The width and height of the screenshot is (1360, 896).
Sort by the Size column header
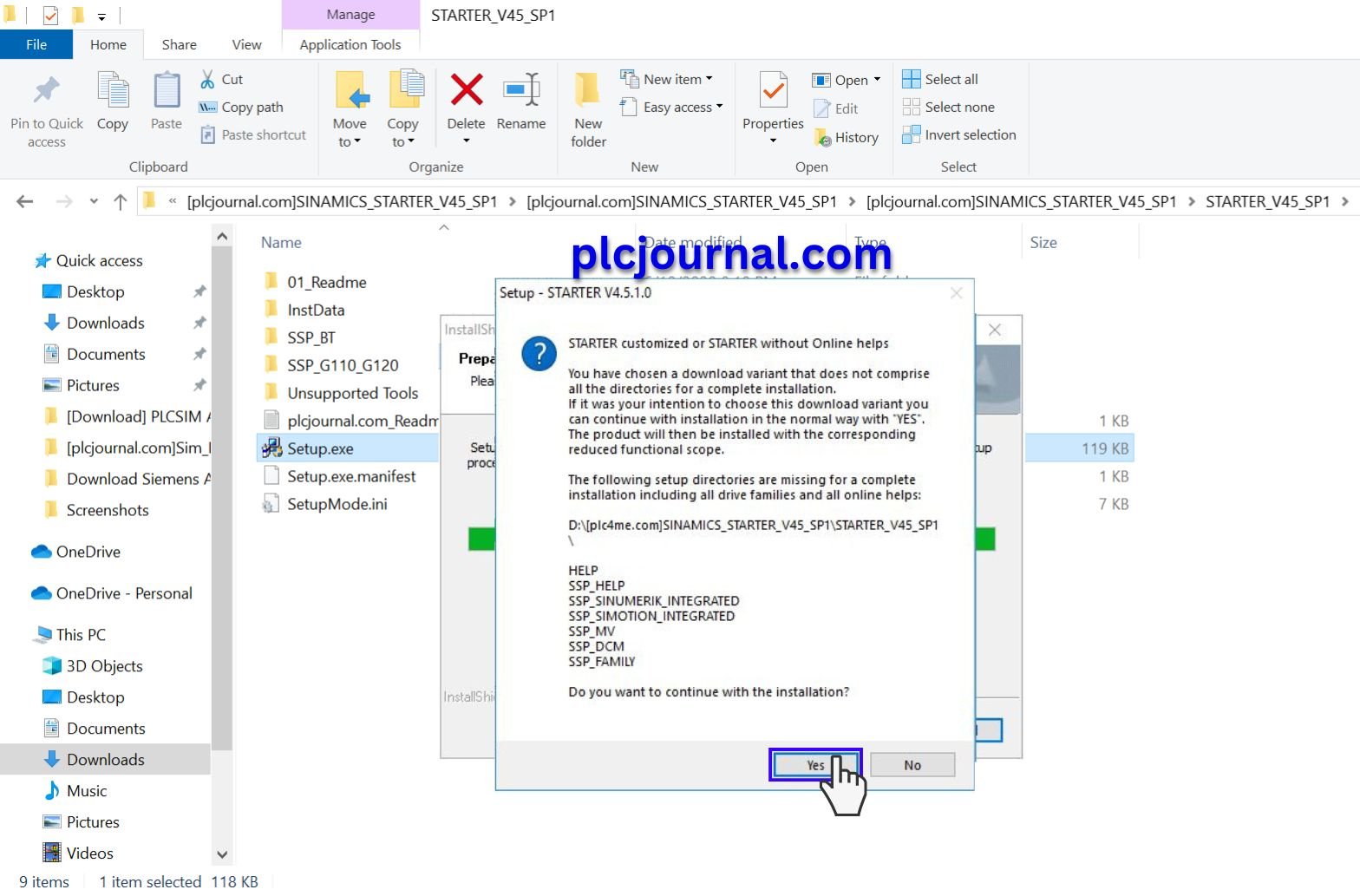pos(1043,243)
